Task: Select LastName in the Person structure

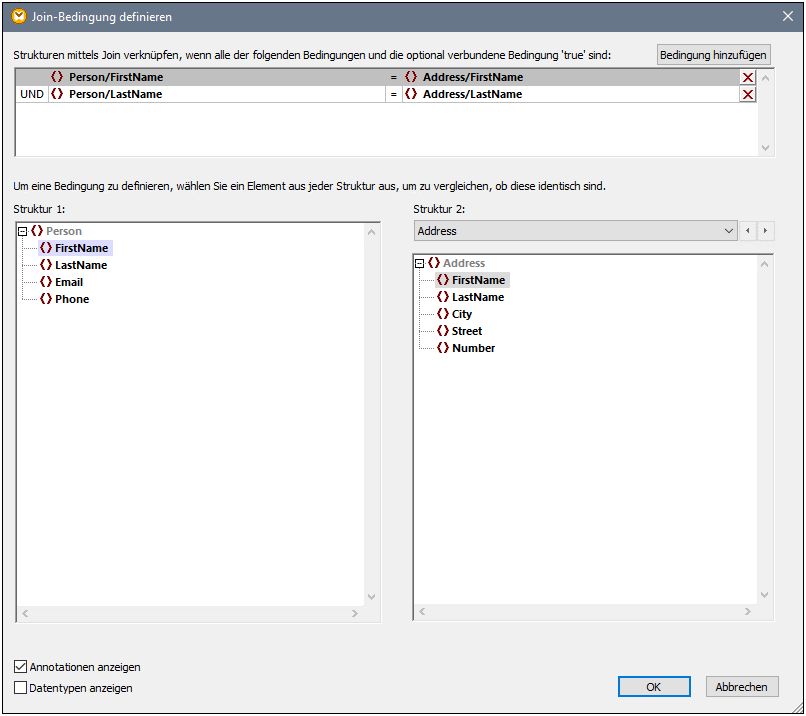Action: click(80, 265)
